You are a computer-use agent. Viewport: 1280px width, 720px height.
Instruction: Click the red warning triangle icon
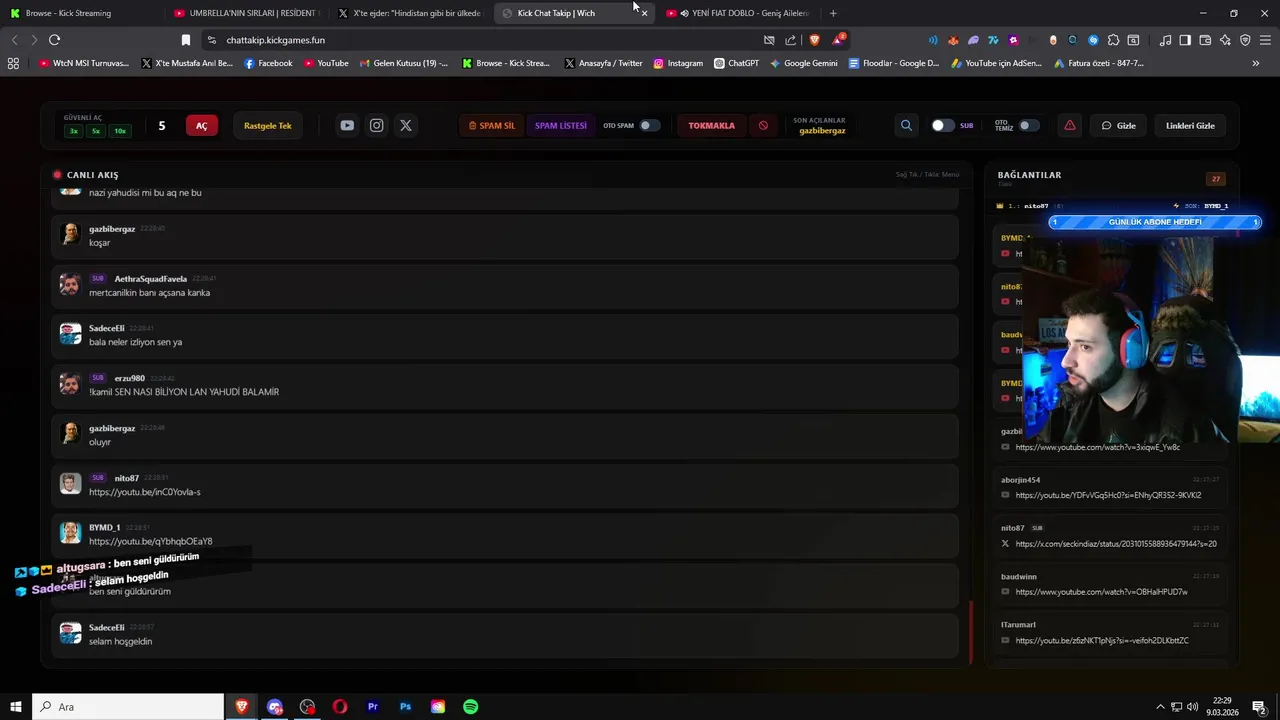(1070, 125)
